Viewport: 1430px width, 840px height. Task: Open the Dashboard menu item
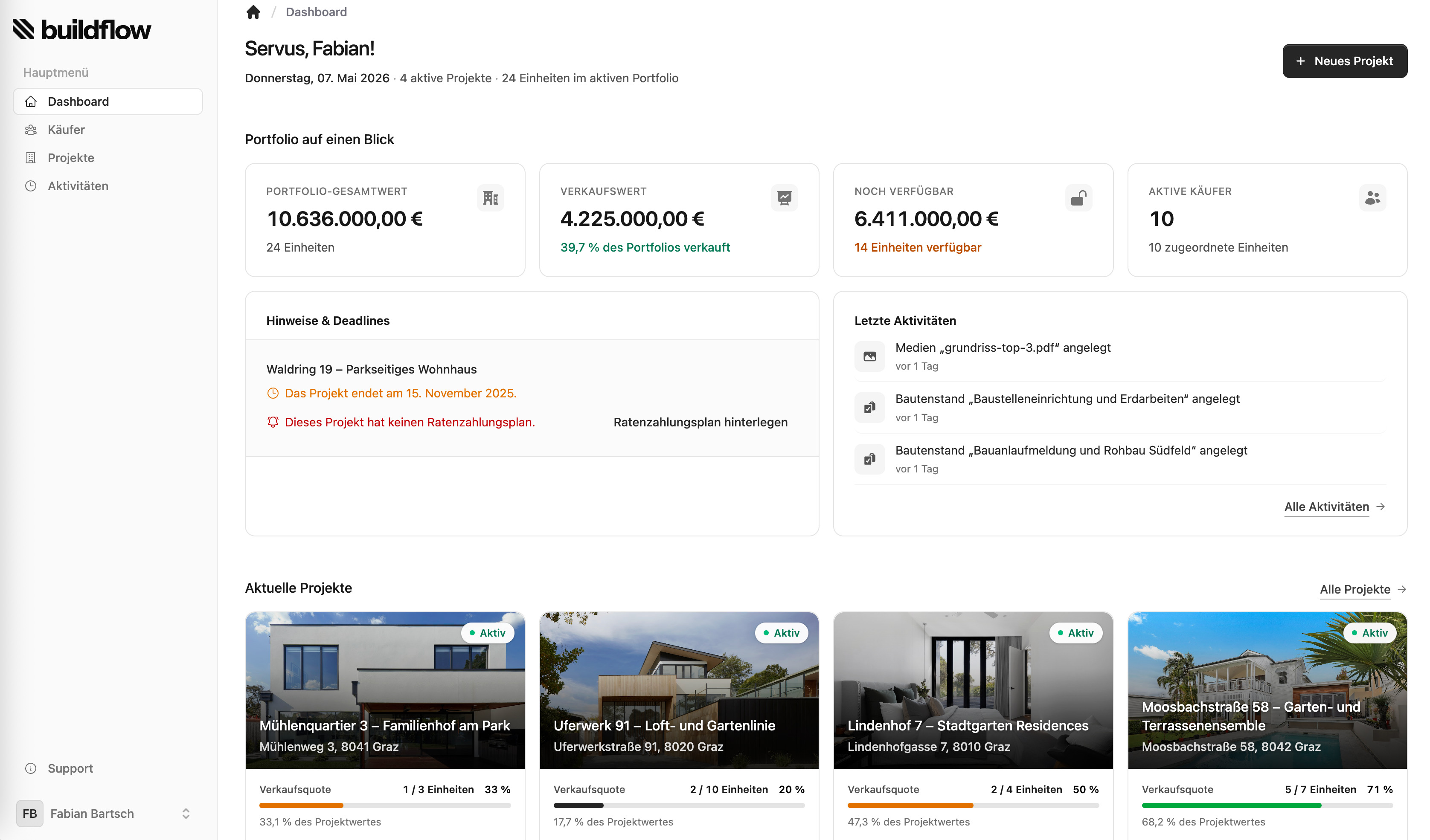pos(108,101)
